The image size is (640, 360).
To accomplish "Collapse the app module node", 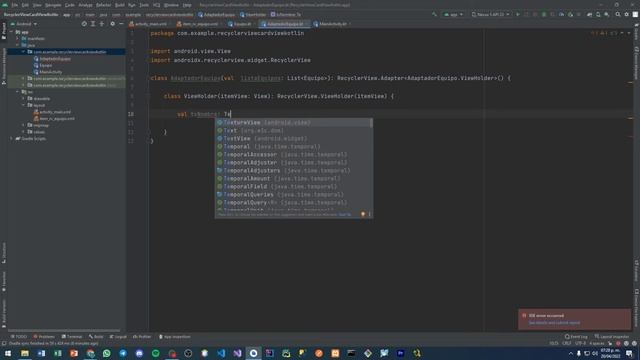I will tap(11, 32).
